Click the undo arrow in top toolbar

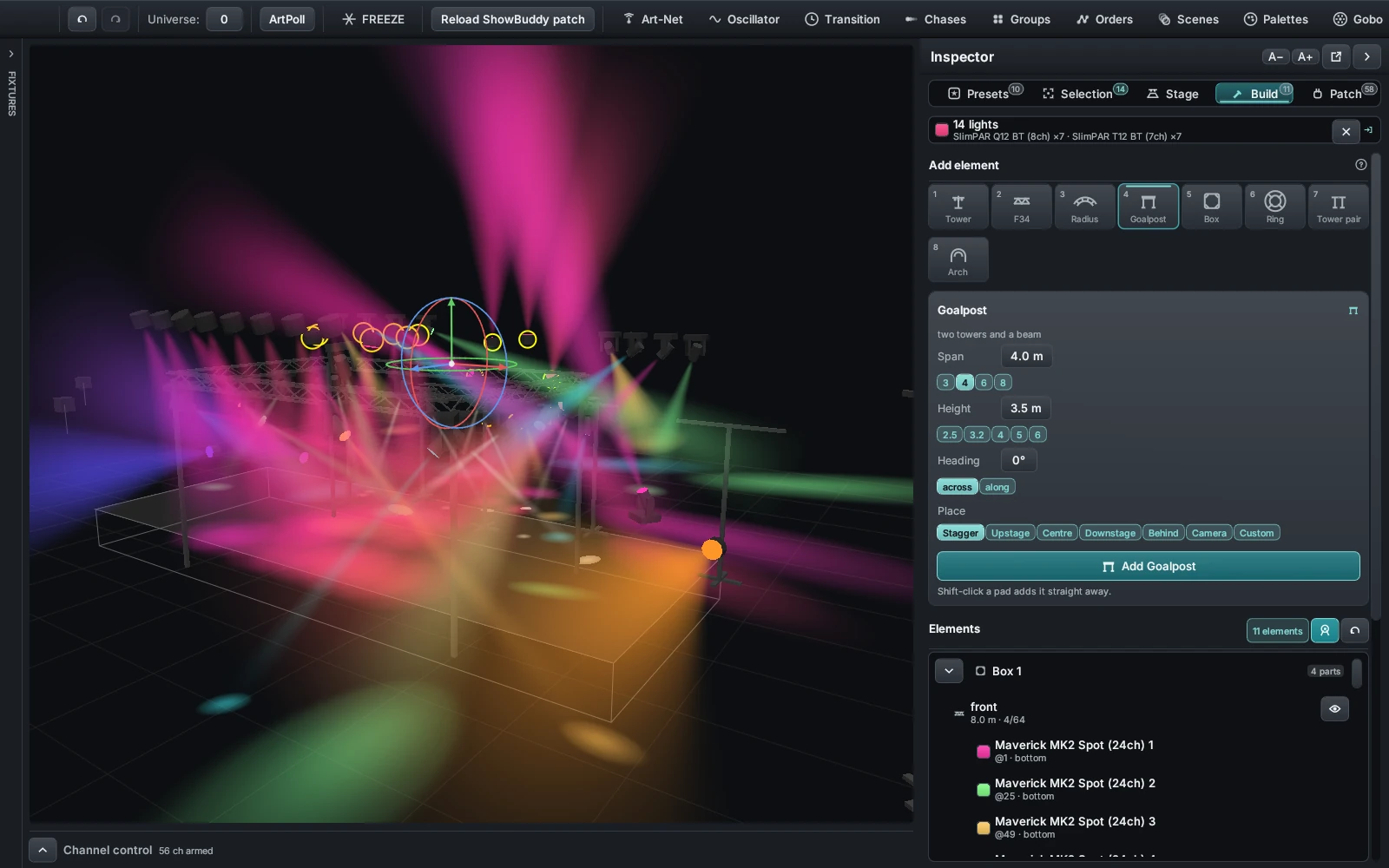(x=82, y=19)
